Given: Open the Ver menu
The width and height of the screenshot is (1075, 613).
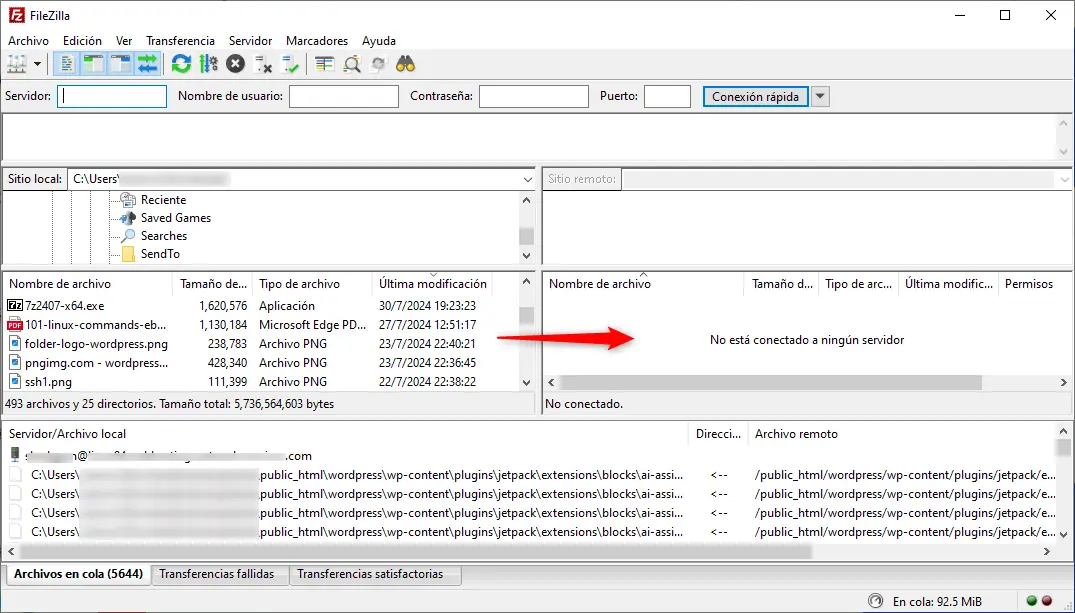Looking at the screenshot, I should (124, 41).
